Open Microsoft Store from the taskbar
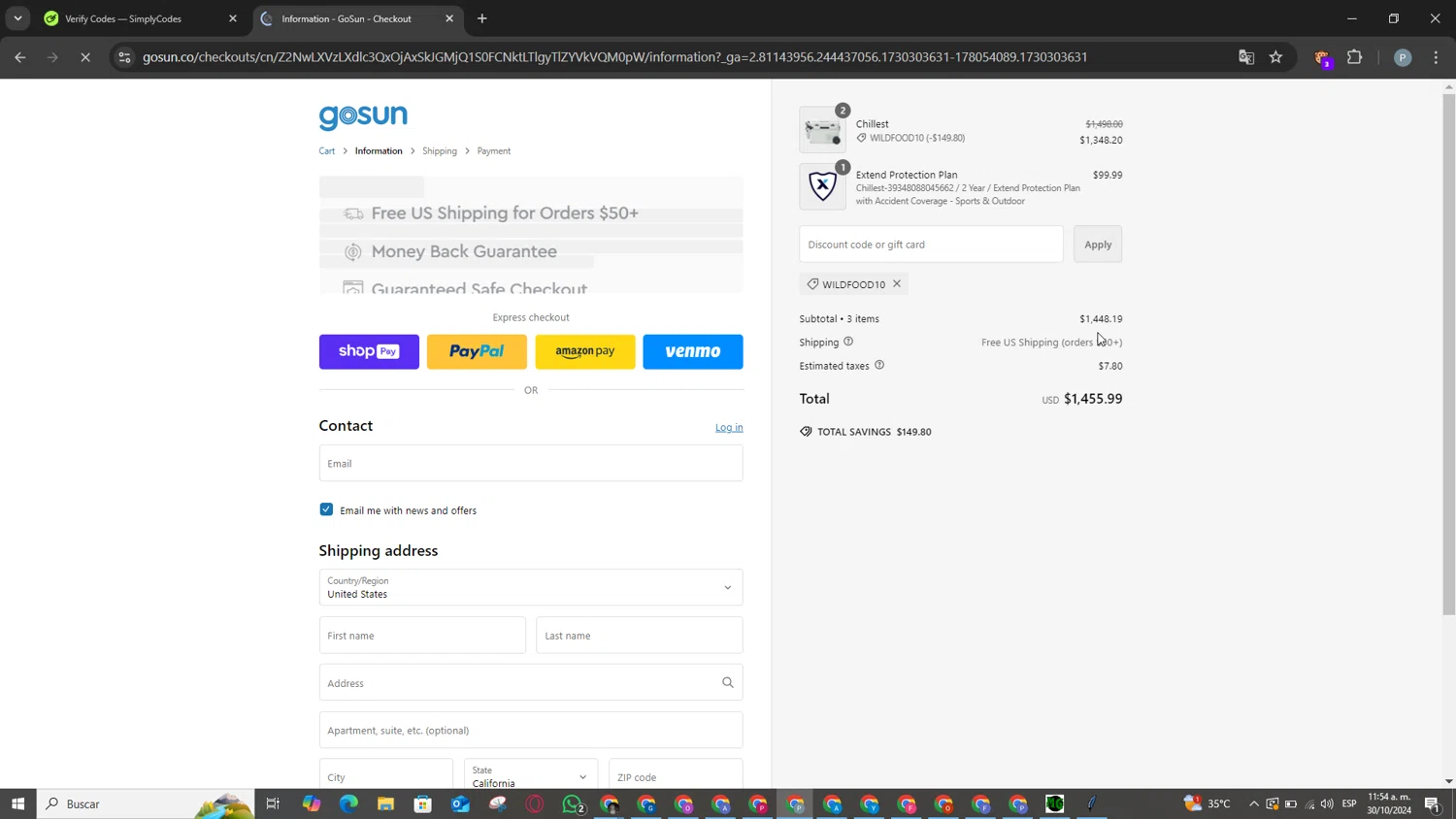1456x819 pixels. coord(422,803)
